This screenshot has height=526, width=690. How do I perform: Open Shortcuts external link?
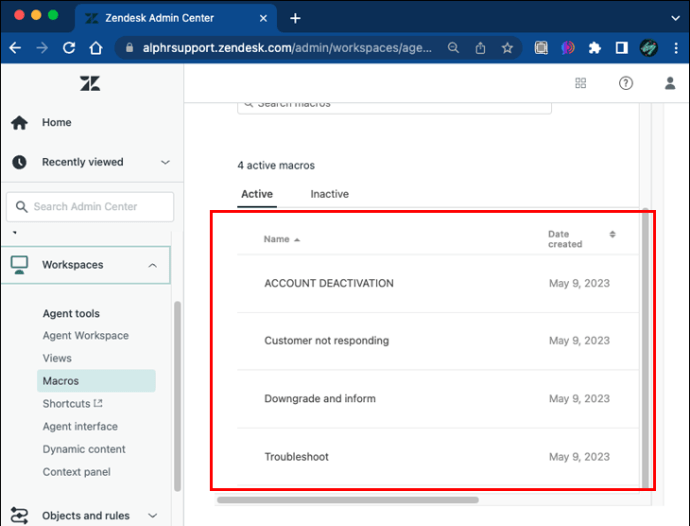coord(72,404)
